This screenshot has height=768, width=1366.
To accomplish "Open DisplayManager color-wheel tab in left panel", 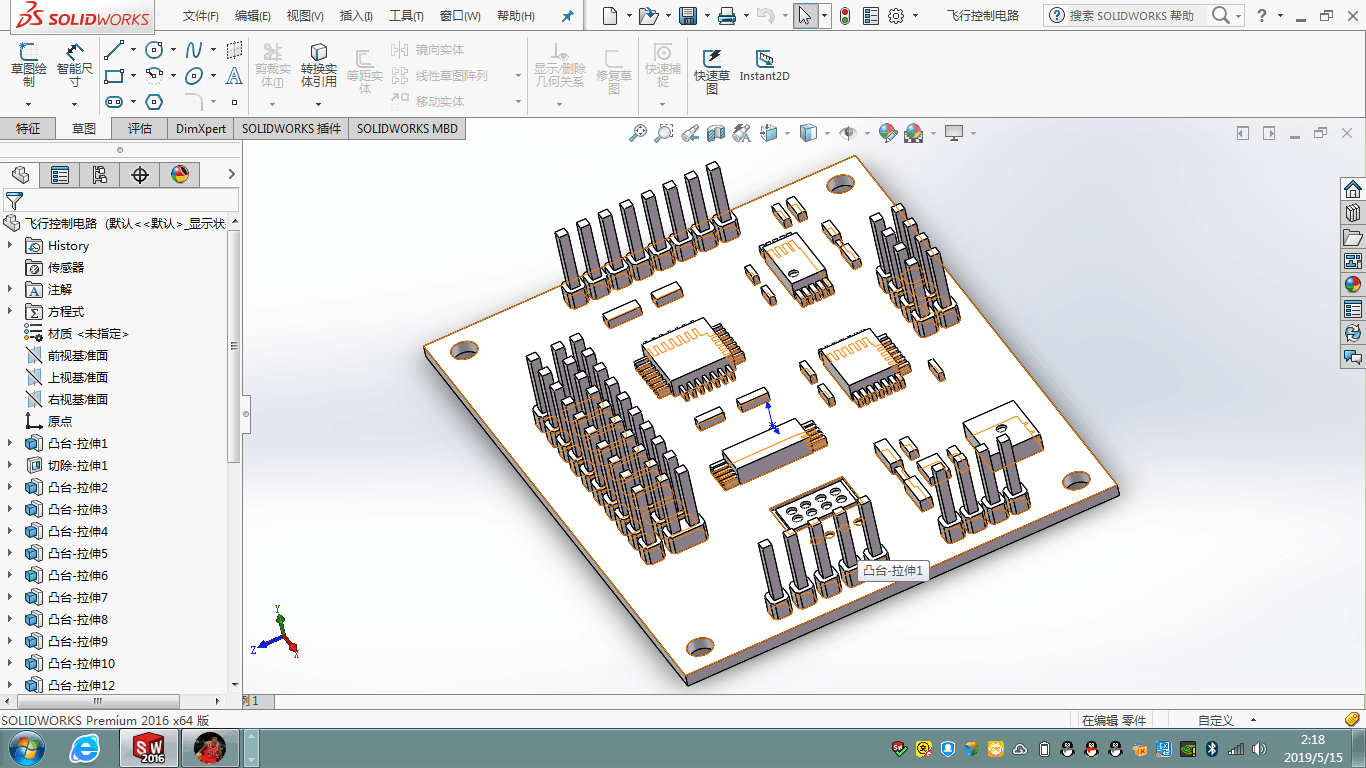I will click(x=180, y=175).
